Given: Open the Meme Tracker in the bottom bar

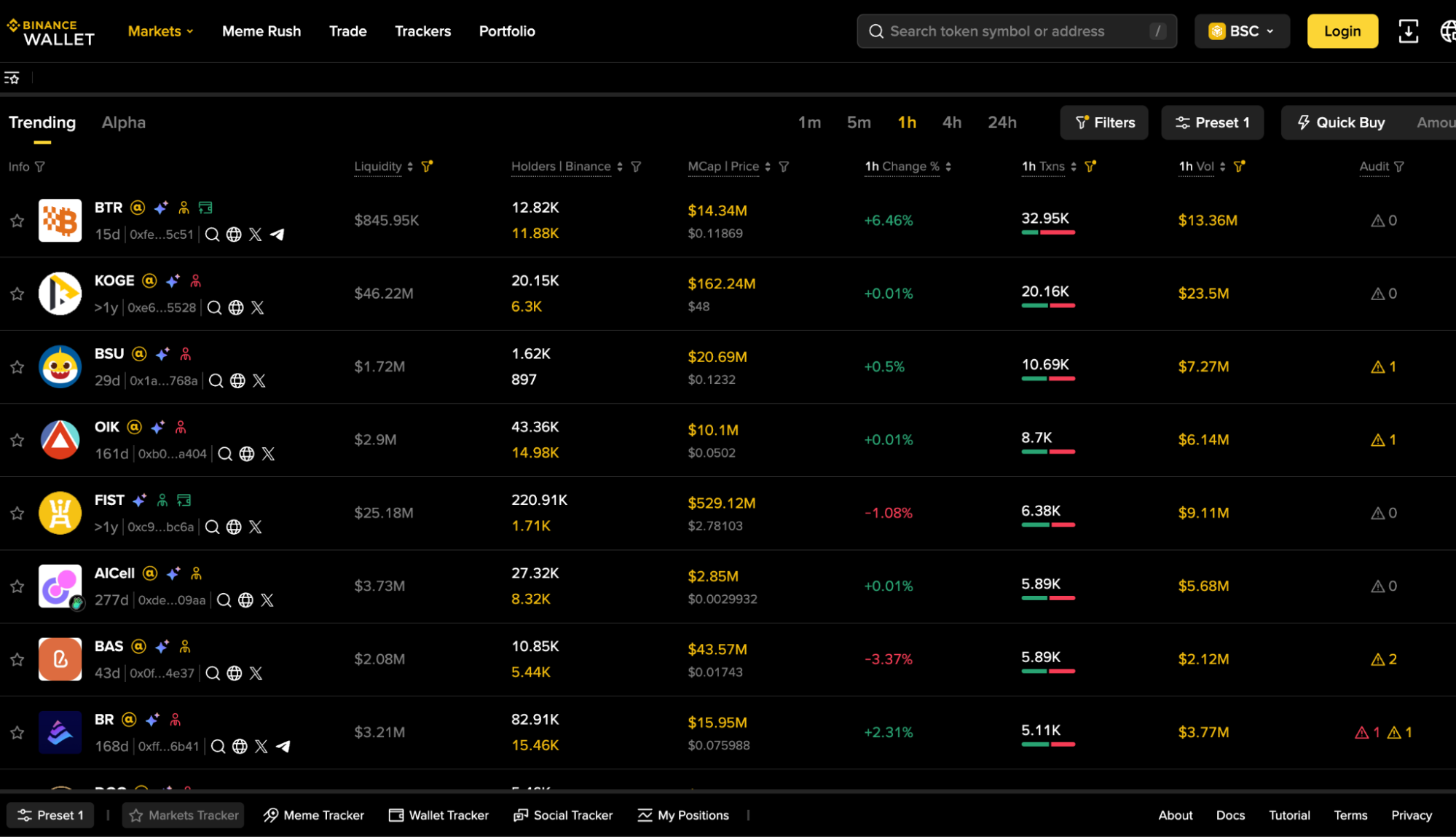Looking at the screenshot, I should (x=313, y=815).
